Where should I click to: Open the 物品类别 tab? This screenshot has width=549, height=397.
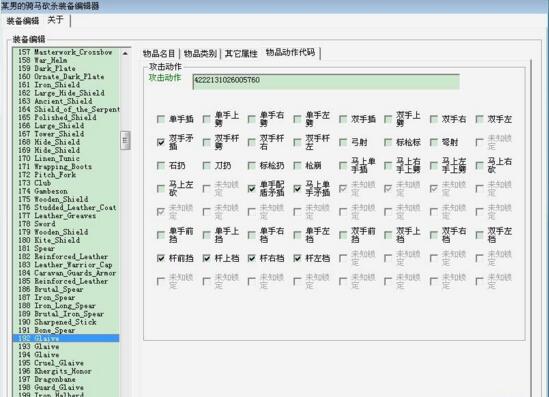200,54
